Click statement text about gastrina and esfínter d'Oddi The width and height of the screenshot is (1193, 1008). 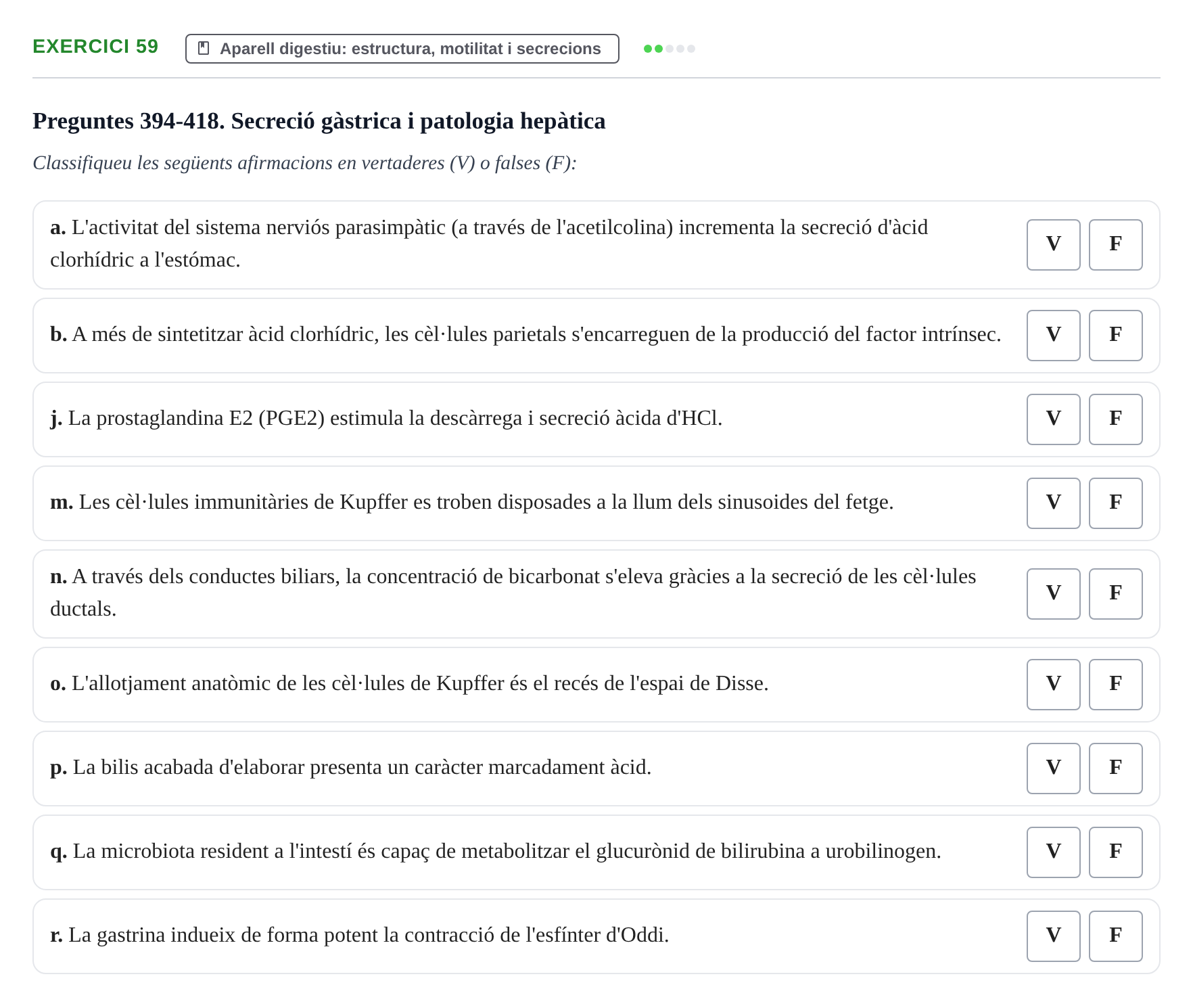(359, 936)
